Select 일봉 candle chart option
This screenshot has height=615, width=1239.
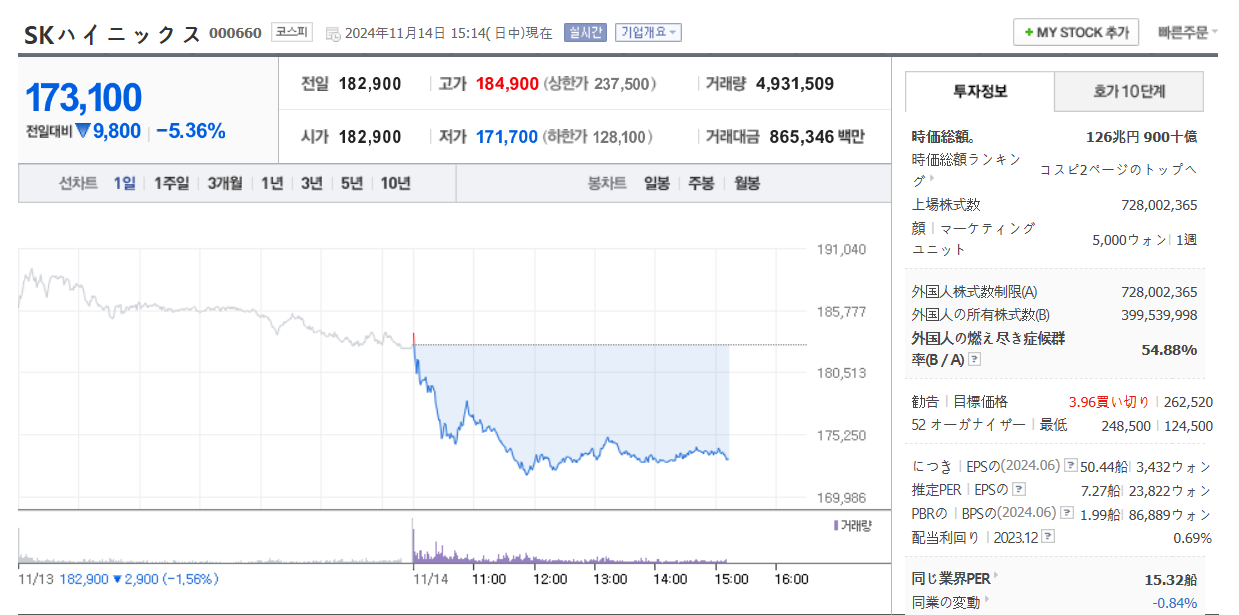pos(656,183)
